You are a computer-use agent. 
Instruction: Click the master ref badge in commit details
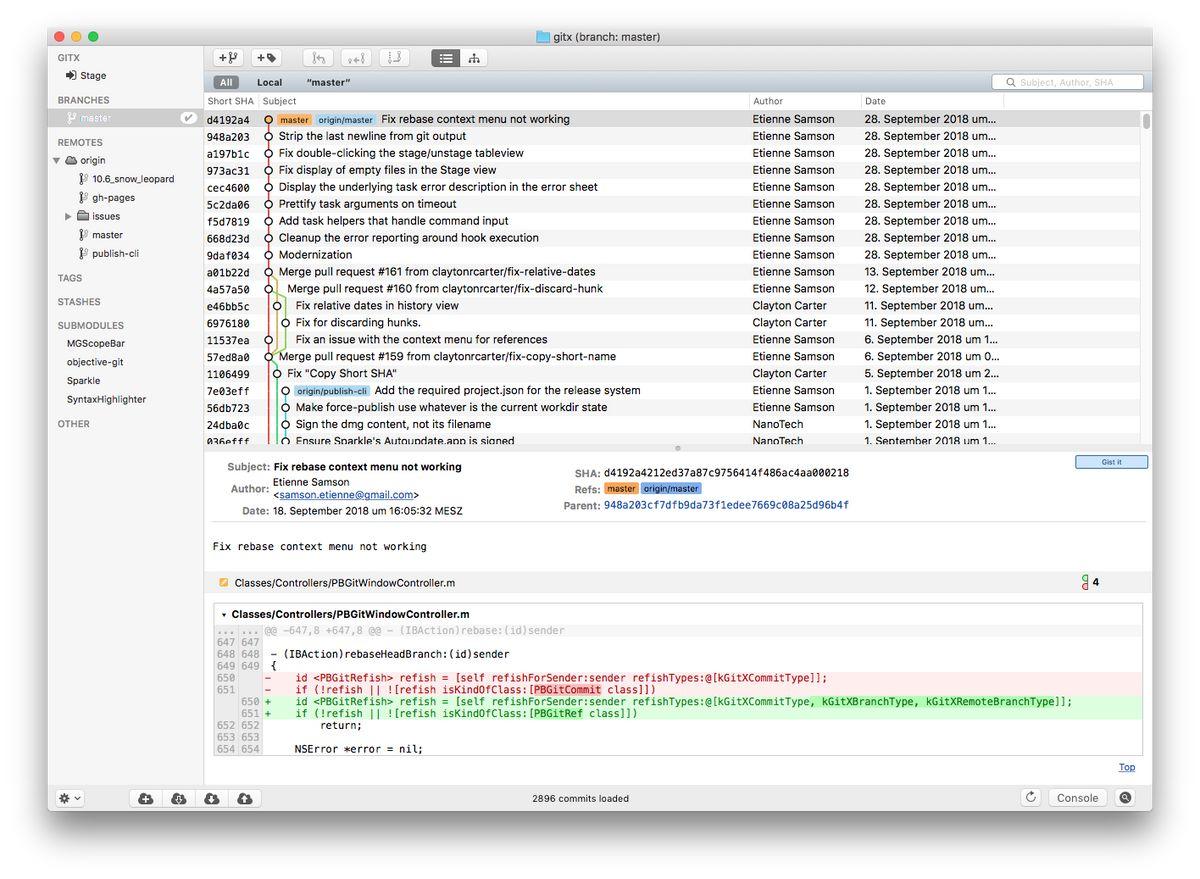[x=621, y=489]
